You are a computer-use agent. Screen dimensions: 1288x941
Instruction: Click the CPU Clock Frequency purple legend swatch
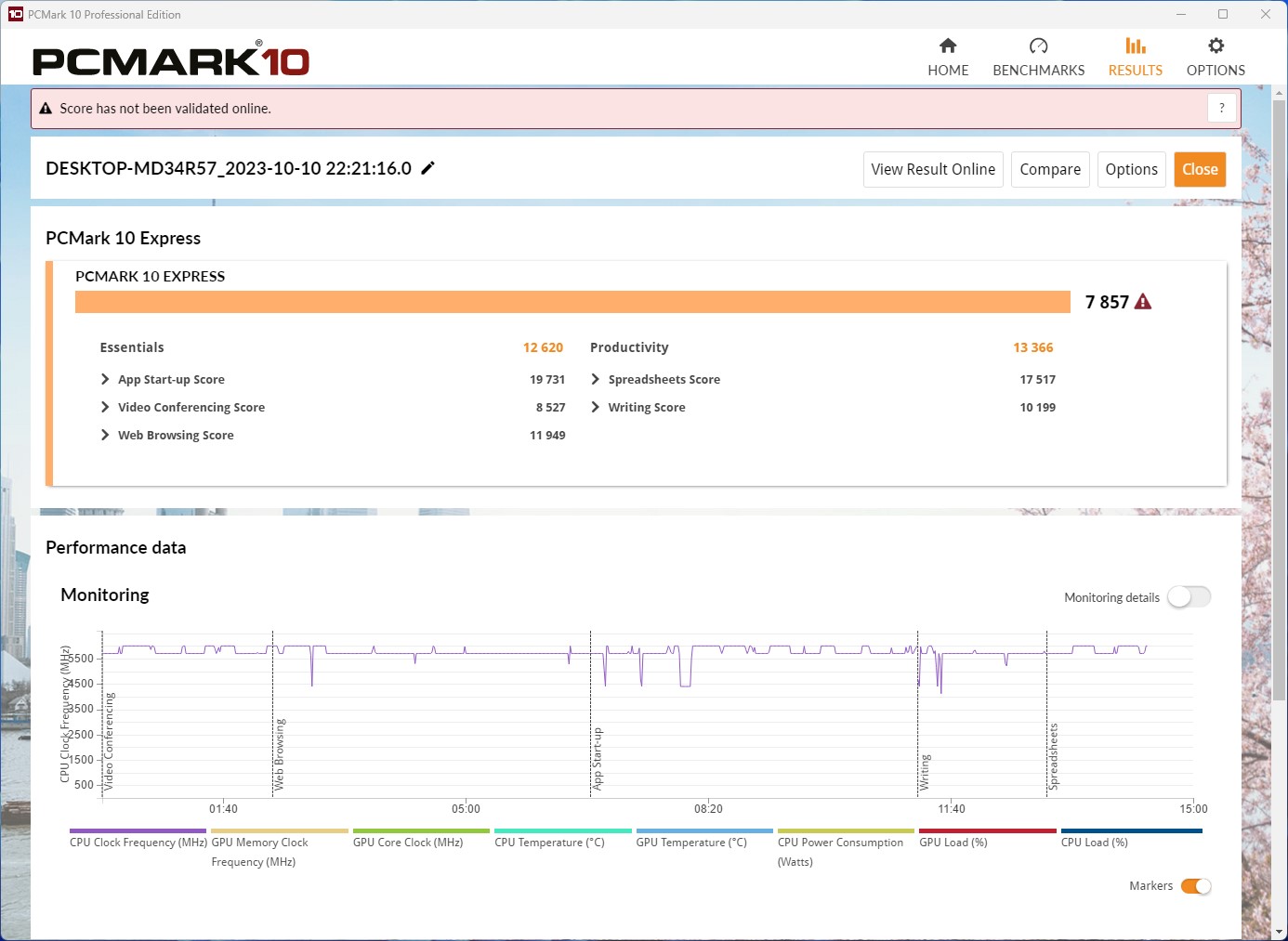[x=138, y=830]
